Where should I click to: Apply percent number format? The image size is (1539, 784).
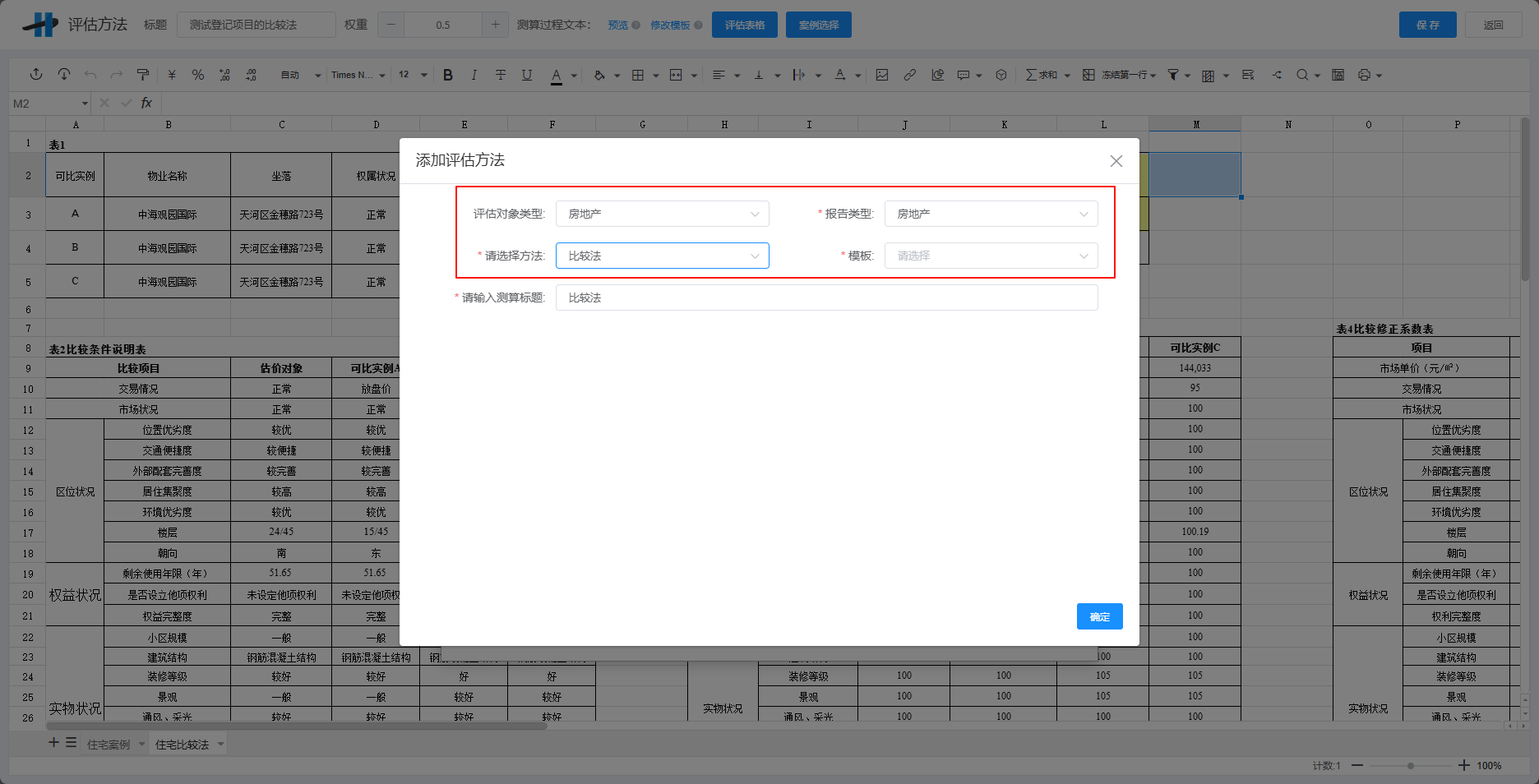point(198,75)
